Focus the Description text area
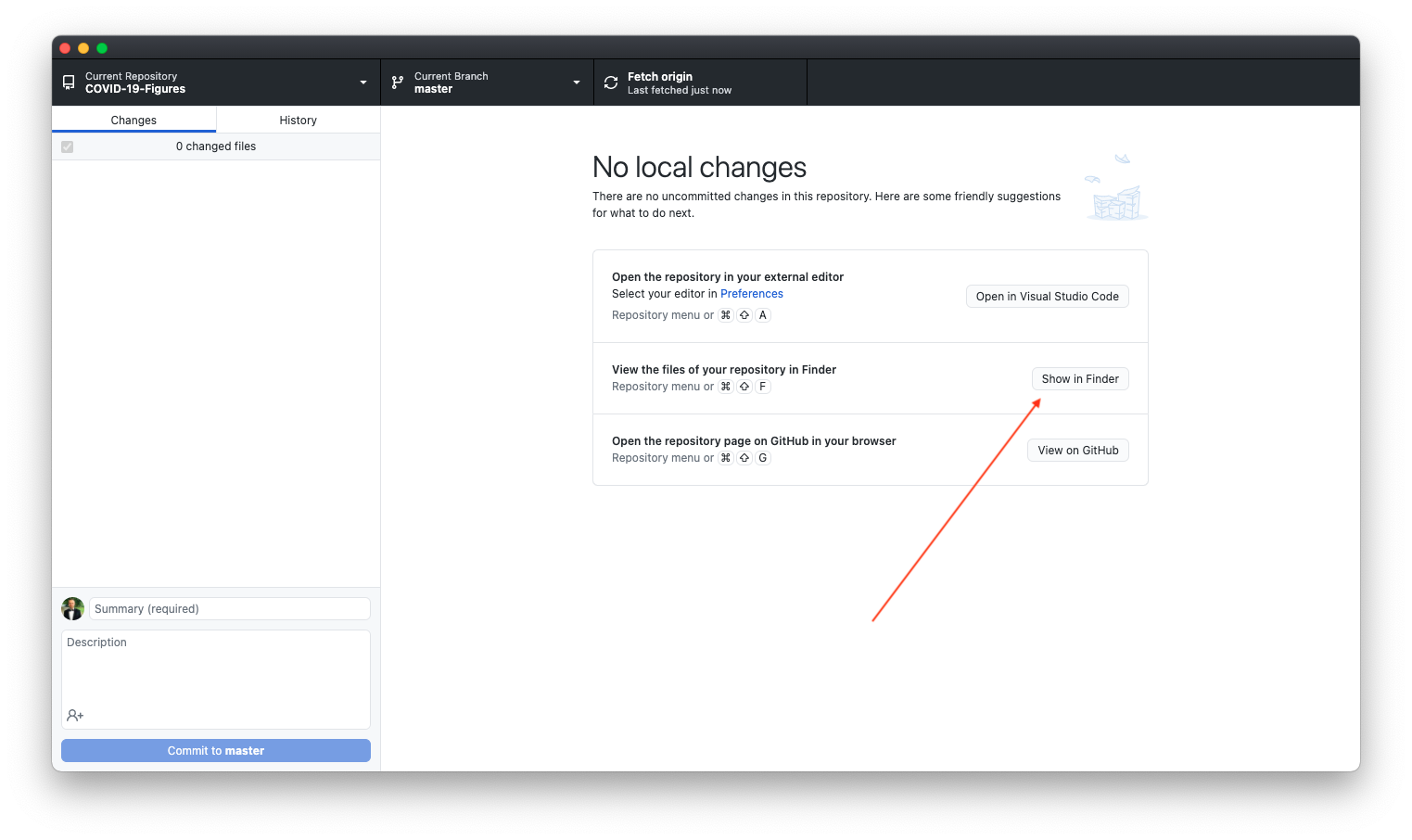 coord(216,680)
